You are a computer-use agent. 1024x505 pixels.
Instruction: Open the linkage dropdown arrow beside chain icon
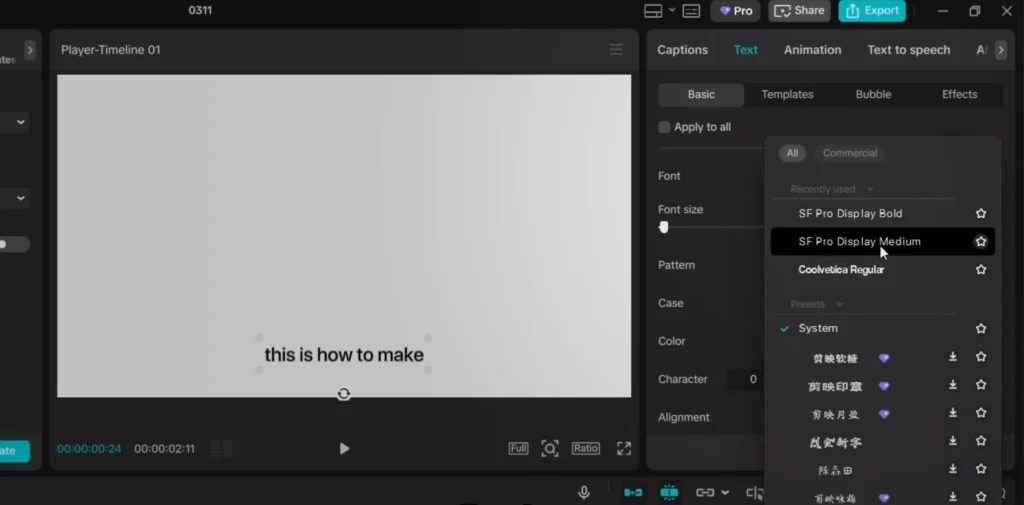[725, 493]
